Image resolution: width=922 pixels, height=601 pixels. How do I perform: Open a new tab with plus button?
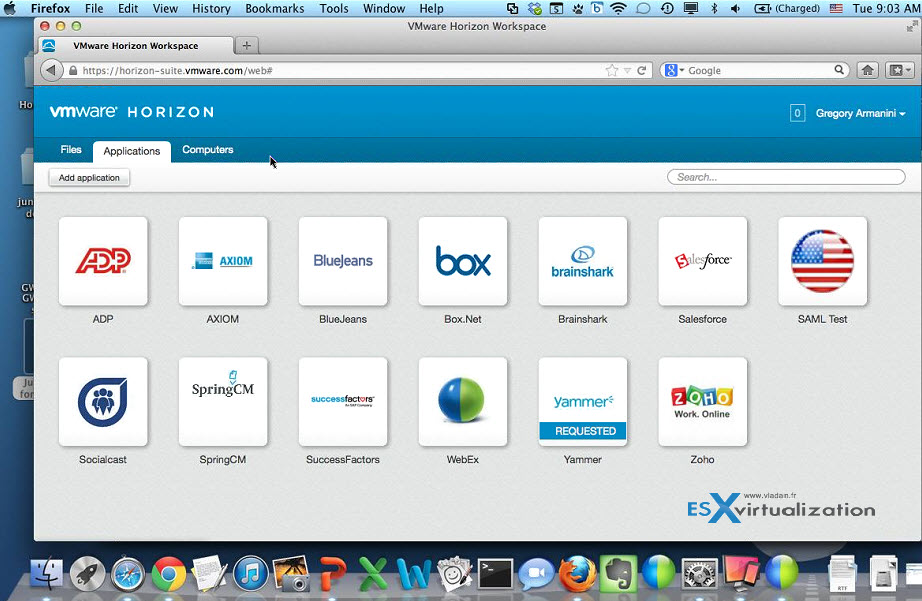tap(247, 45)
